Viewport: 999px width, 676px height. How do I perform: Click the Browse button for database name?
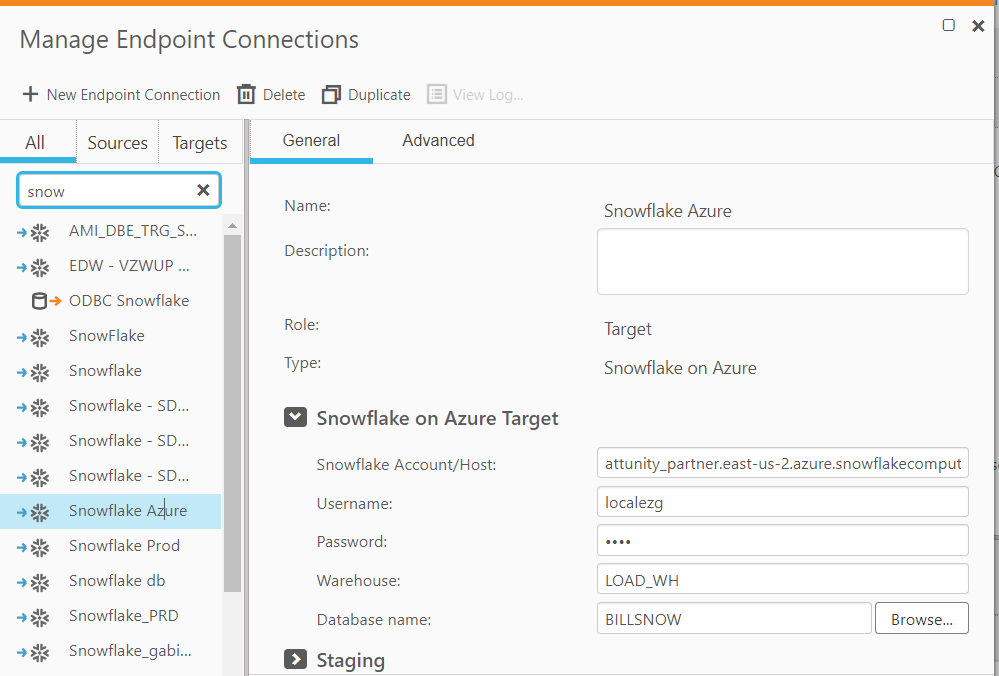click(921, 619)
